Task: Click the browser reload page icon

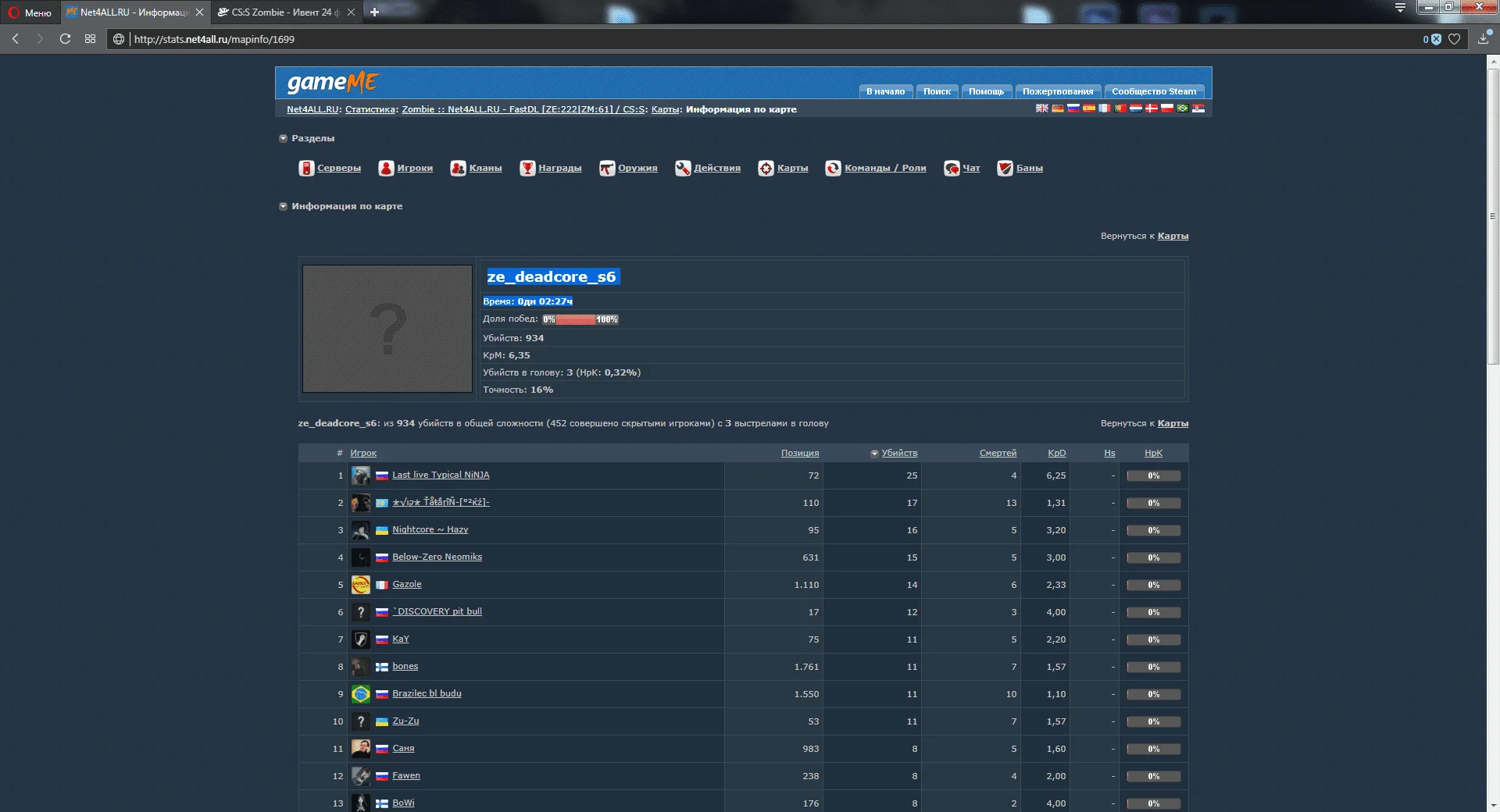Action: [x=66, y=39]
